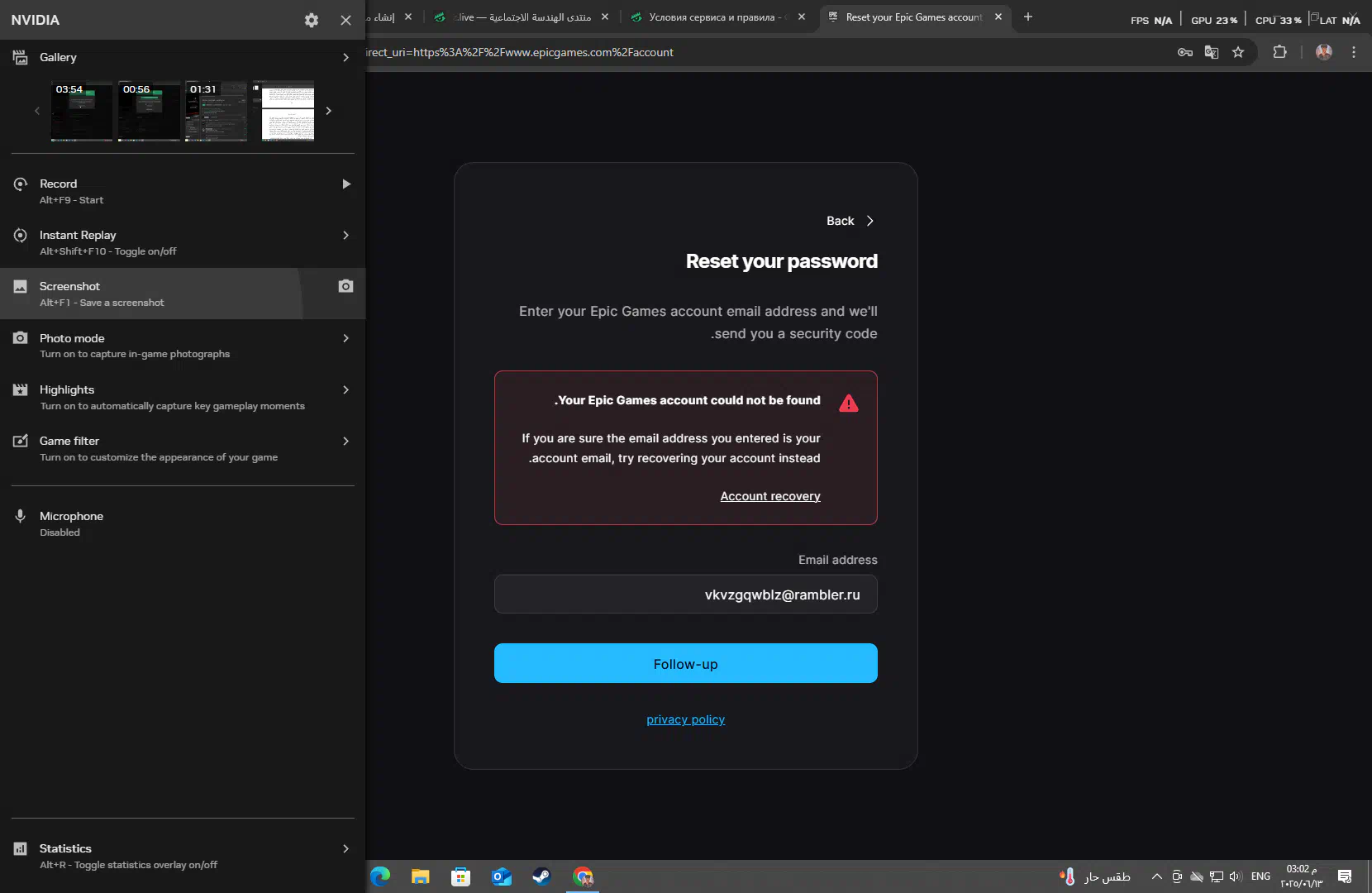
Task: Bookmark this page with the star
Action: [x=1238, y=52]
